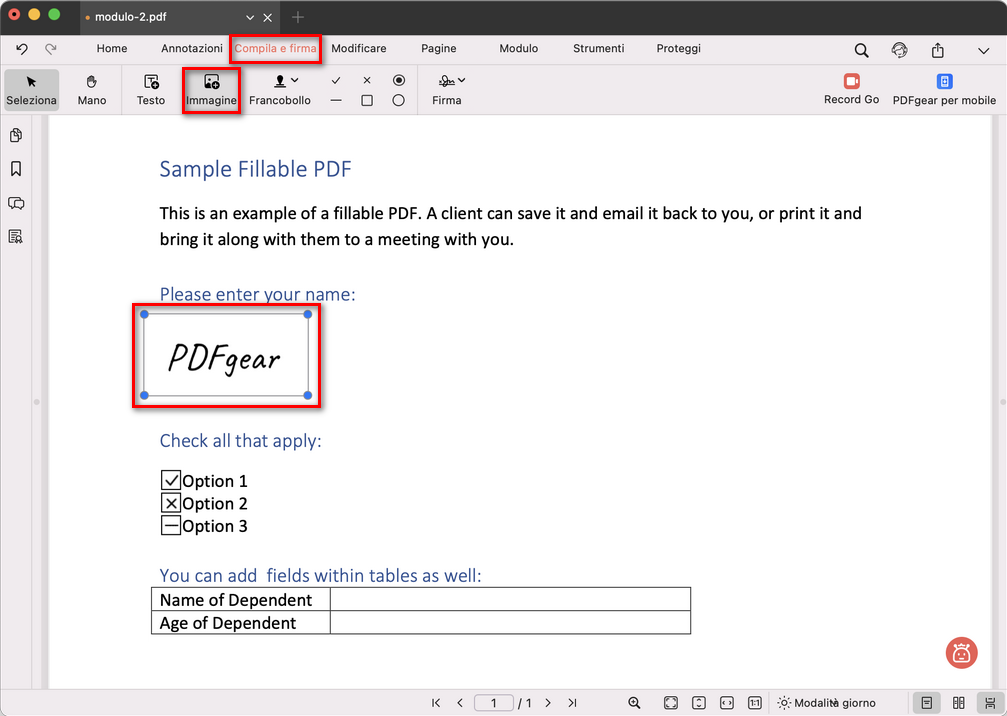Expand the chevron at the top-right corner

tap(983, 48)
